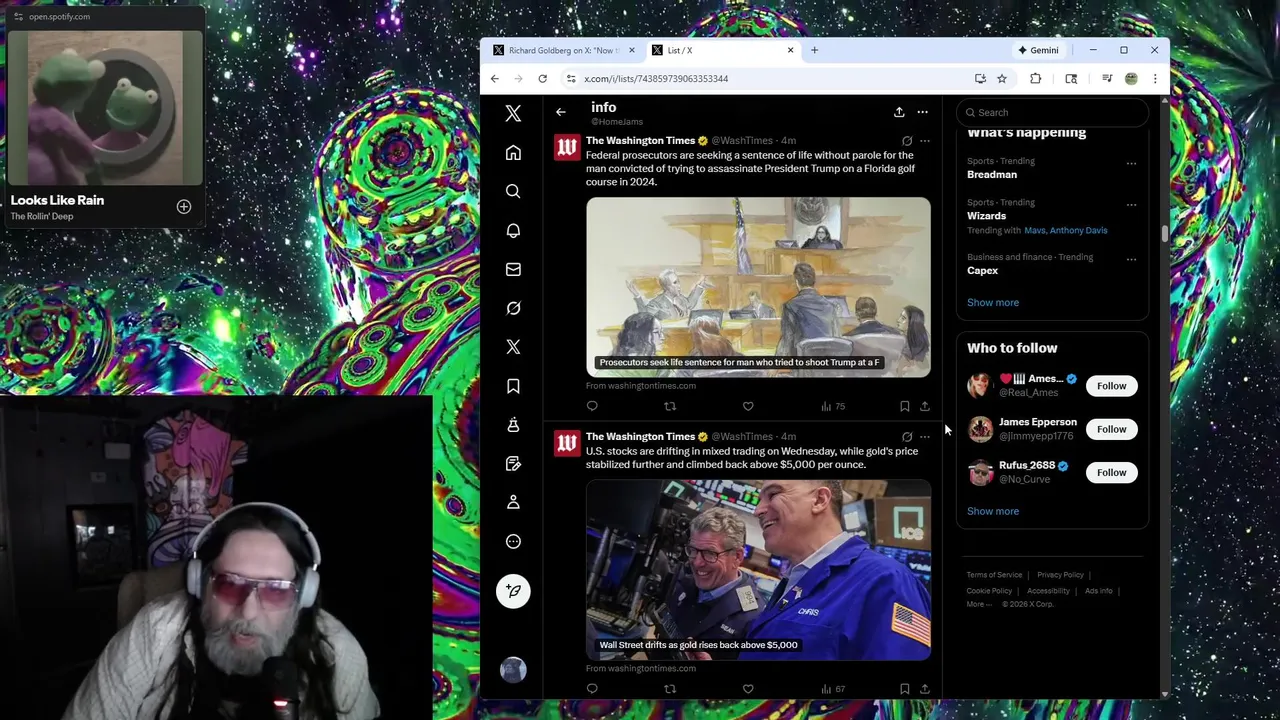Image resolution: width=1280 pixels, height=720 pixels.
Task: Go back using arrow beside info list title
Action: point(561,112)
